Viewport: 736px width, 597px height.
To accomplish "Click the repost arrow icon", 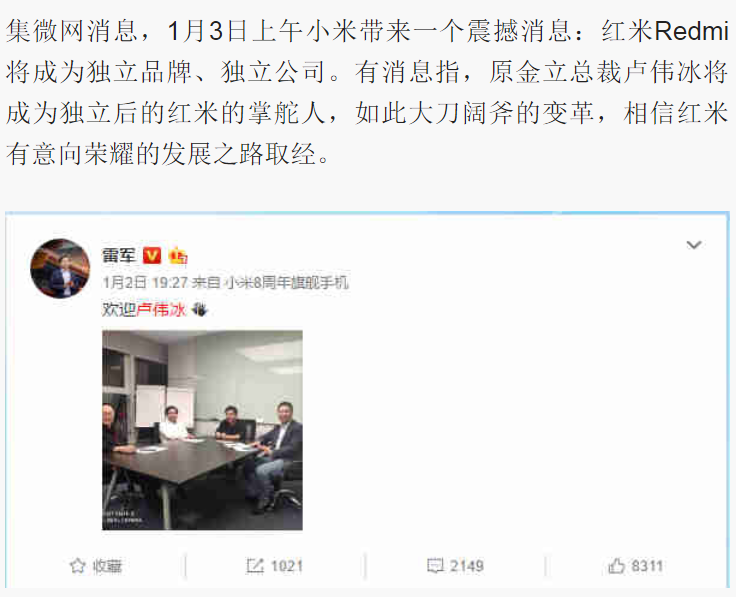I will [x=255, y=566].
